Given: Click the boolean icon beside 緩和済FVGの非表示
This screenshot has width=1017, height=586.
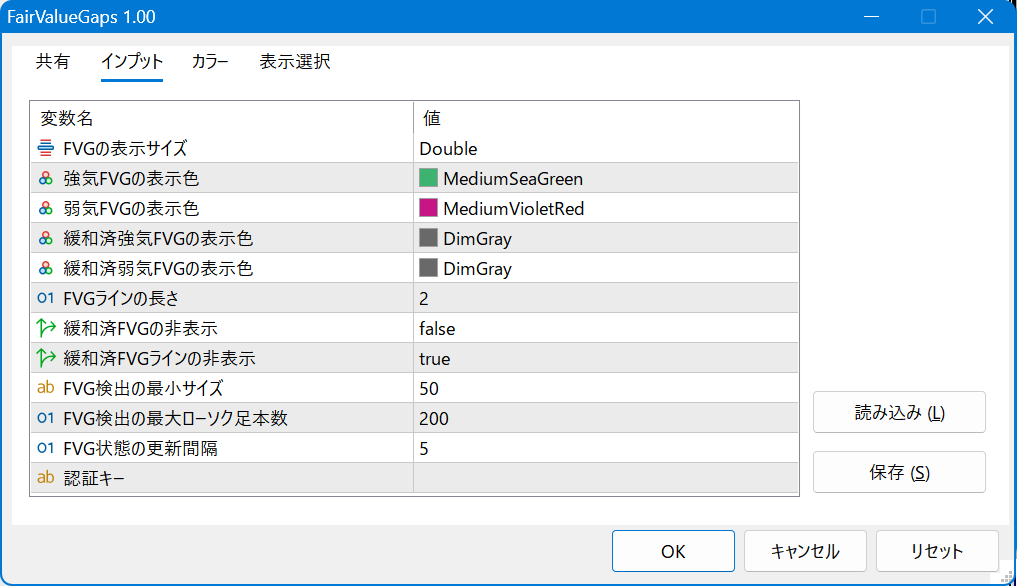Looking at the screenshot, I should pos(45,328).
